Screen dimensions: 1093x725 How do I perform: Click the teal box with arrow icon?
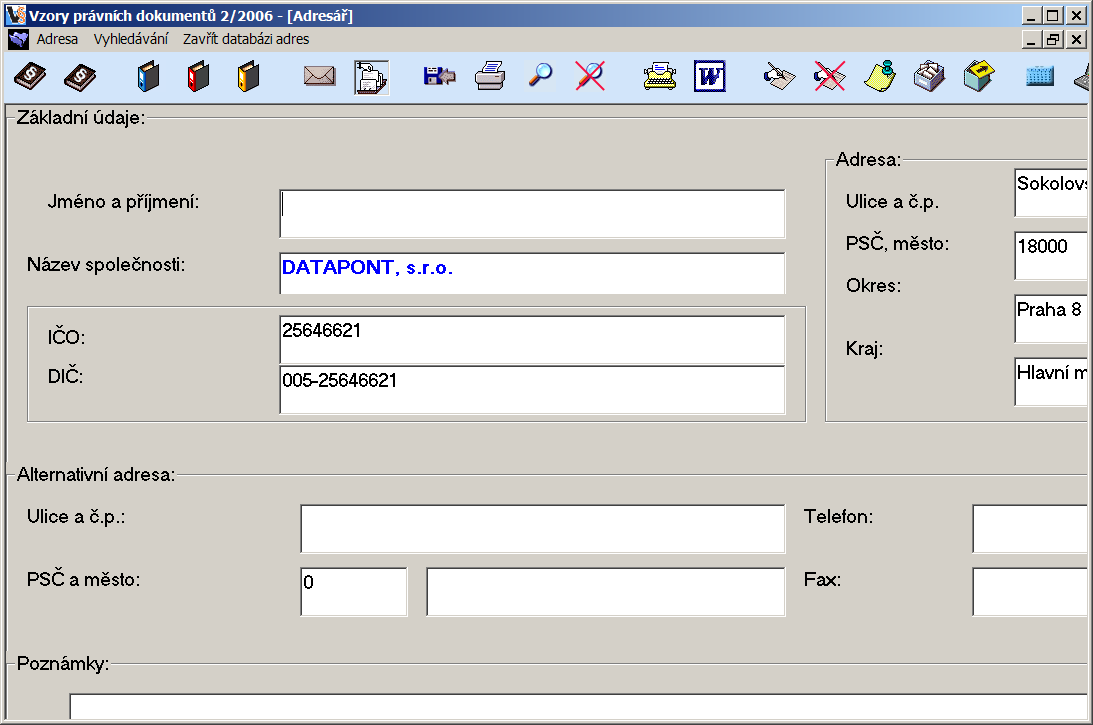pos(979,76)
